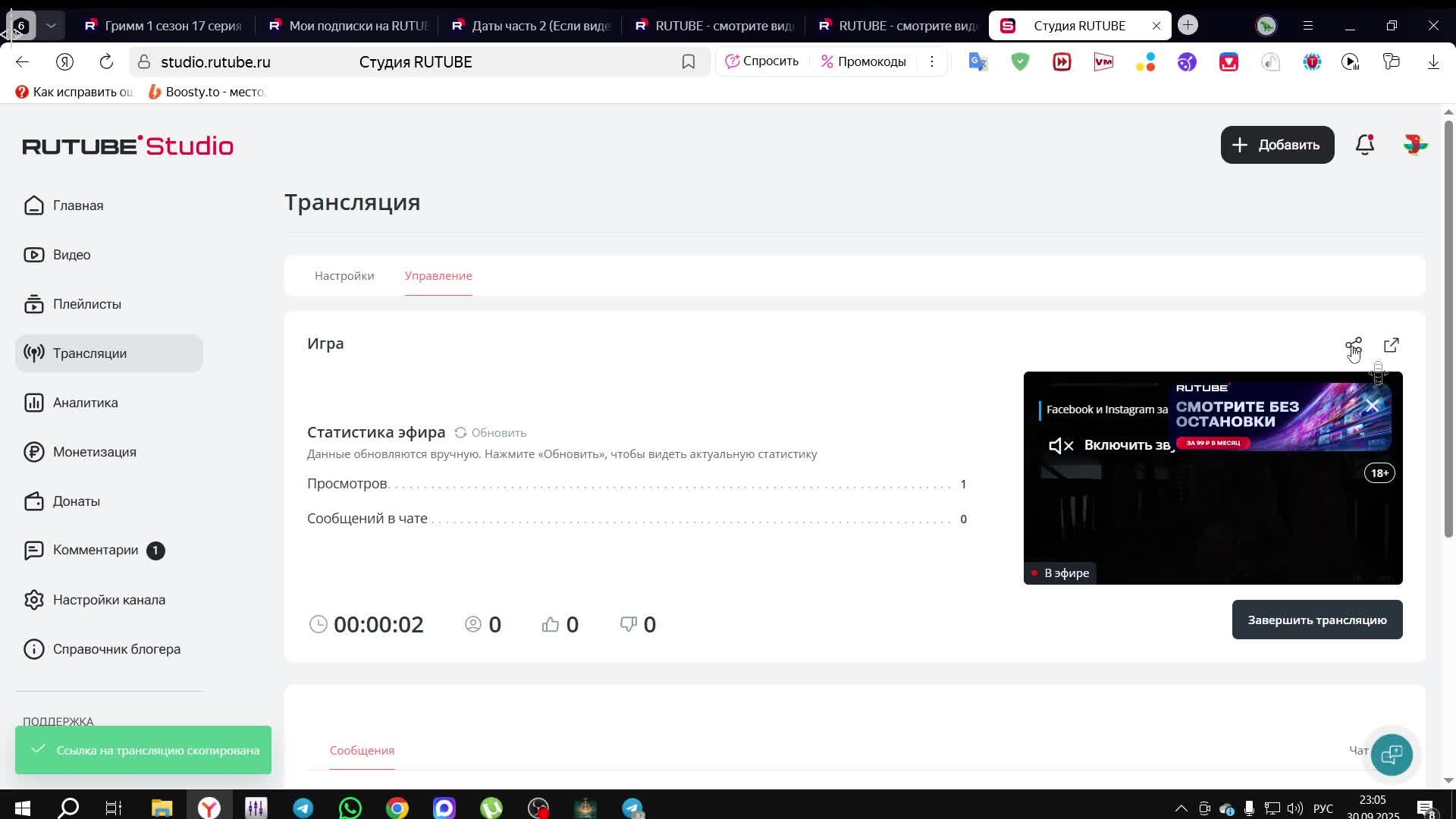The image size is (1456, 819).
Task: Bookmark the current page
Action: click(x=688, y=62)
